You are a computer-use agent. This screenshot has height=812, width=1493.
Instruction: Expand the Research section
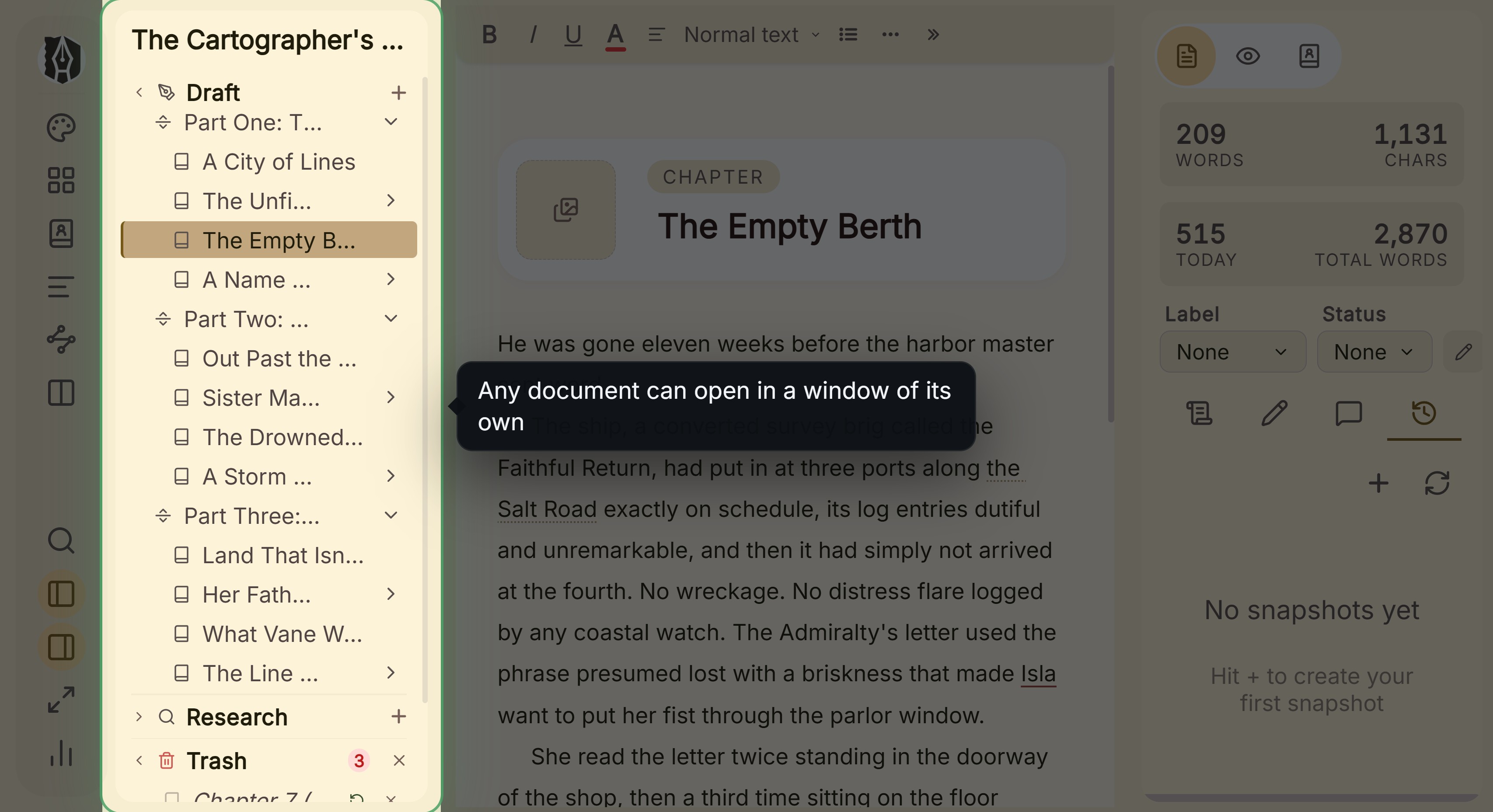click(x=139, y=716)
